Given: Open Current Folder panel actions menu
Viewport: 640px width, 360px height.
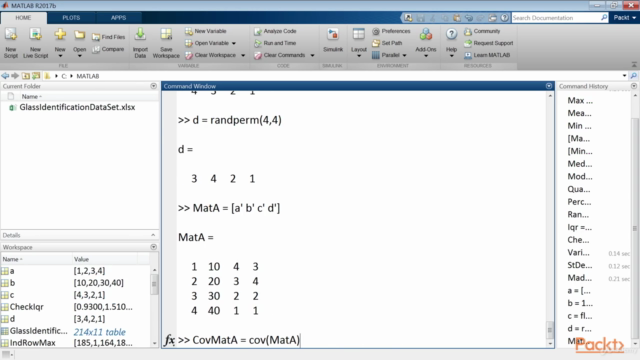Looking at the screenshot, I should click(153, 86).
